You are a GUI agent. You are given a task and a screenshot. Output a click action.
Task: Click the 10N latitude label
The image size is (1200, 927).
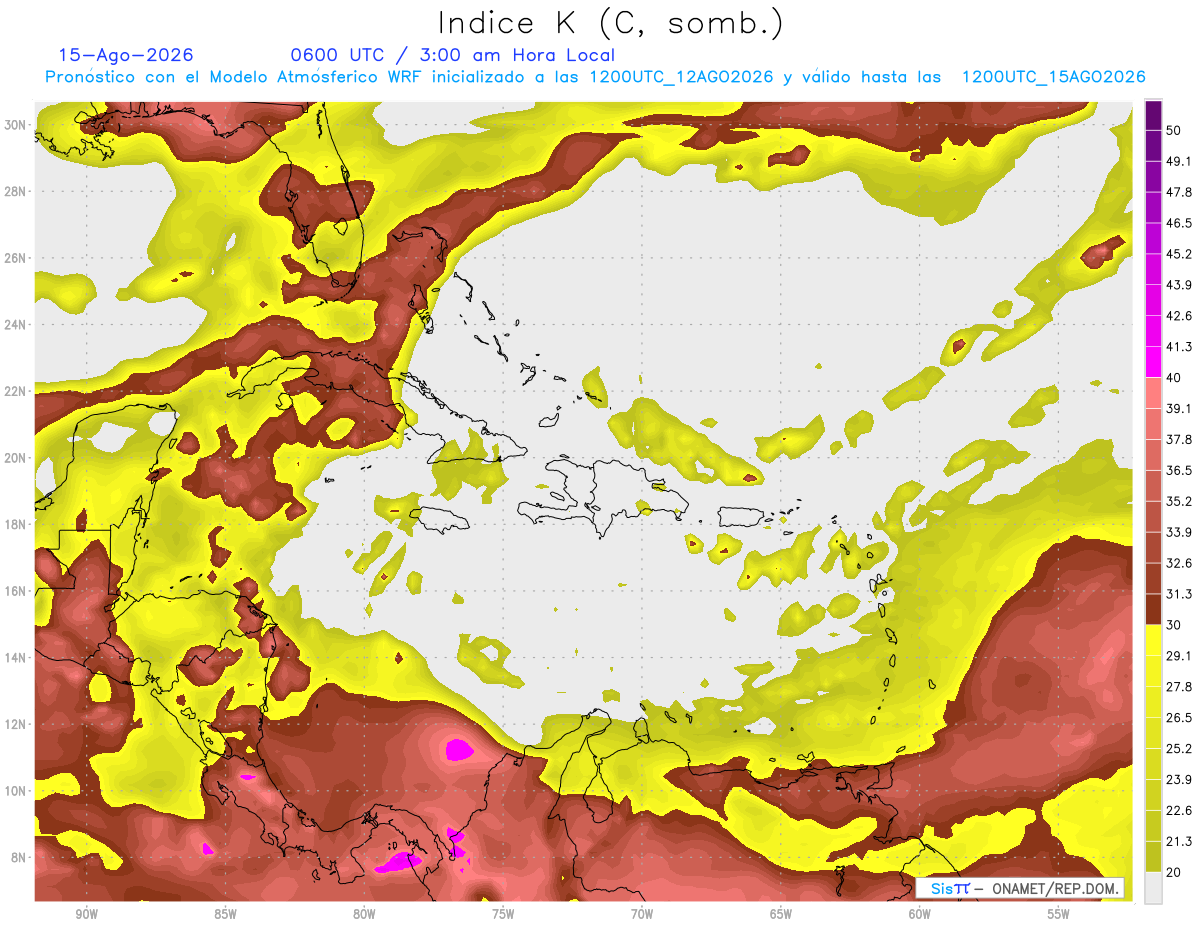click(x=16, y=791)
